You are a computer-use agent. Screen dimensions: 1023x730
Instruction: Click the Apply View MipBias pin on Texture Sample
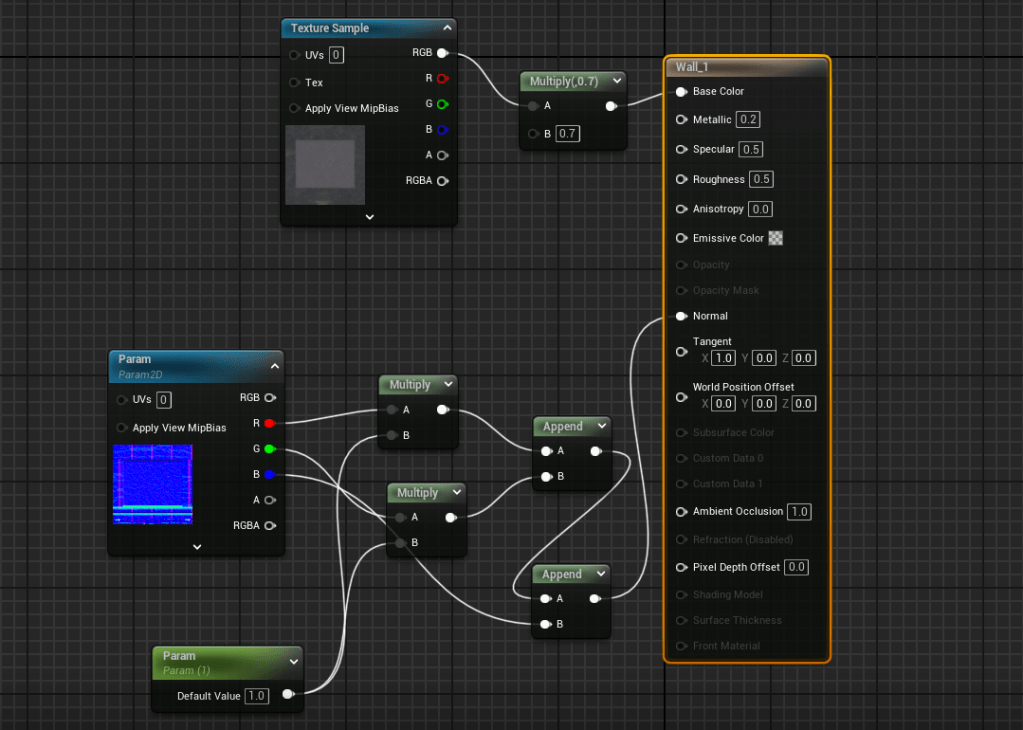[x=294, y=108]
